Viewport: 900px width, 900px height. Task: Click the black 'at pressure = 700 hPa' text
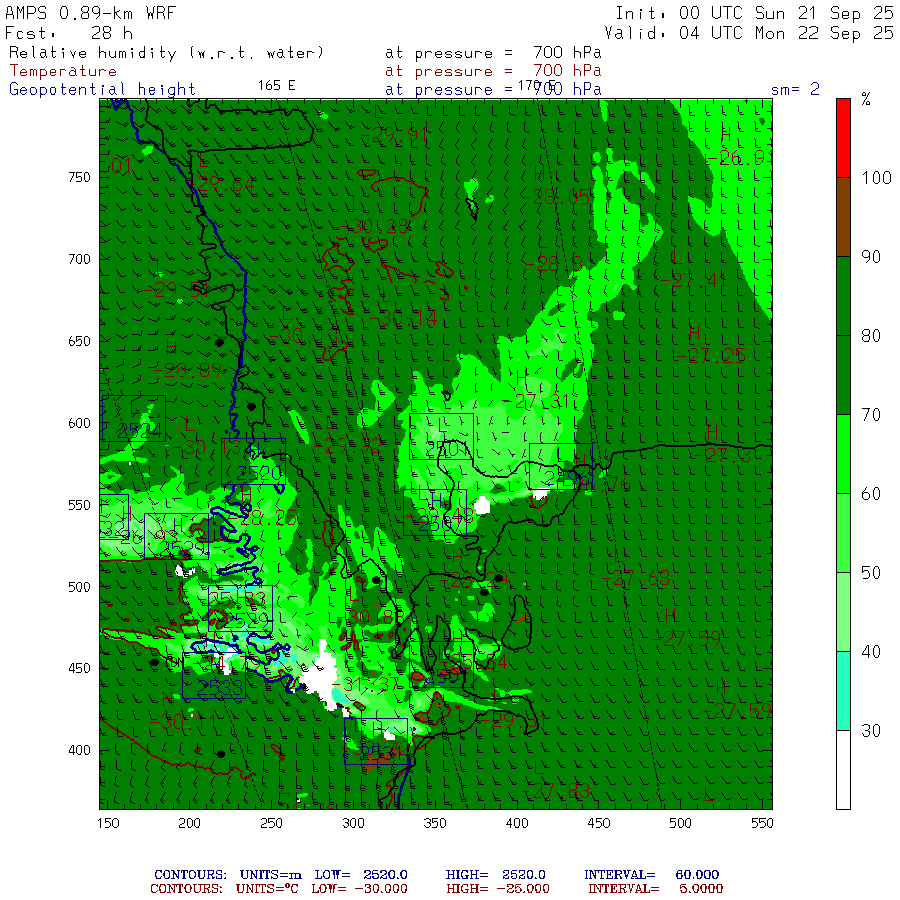(493, 53)
